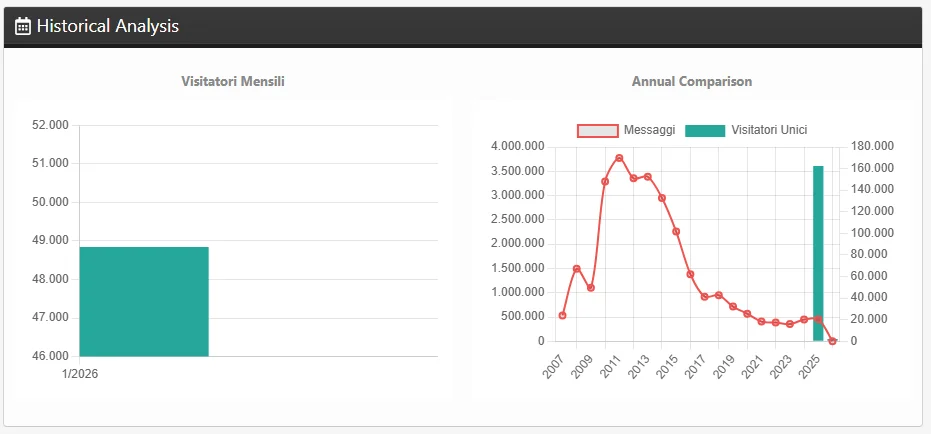
Task: Click the calendar icon beside Historical Analysis
Action: tap(23, 27)
